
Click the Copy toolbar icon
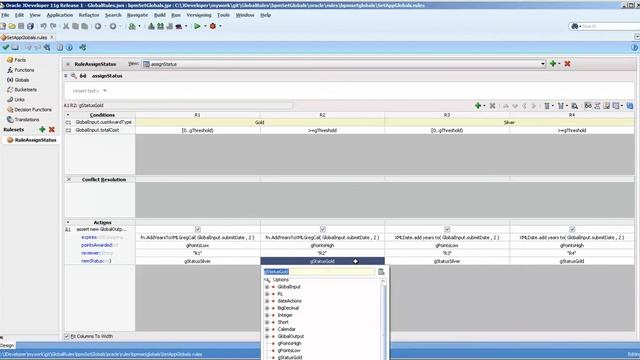point(76,26)
